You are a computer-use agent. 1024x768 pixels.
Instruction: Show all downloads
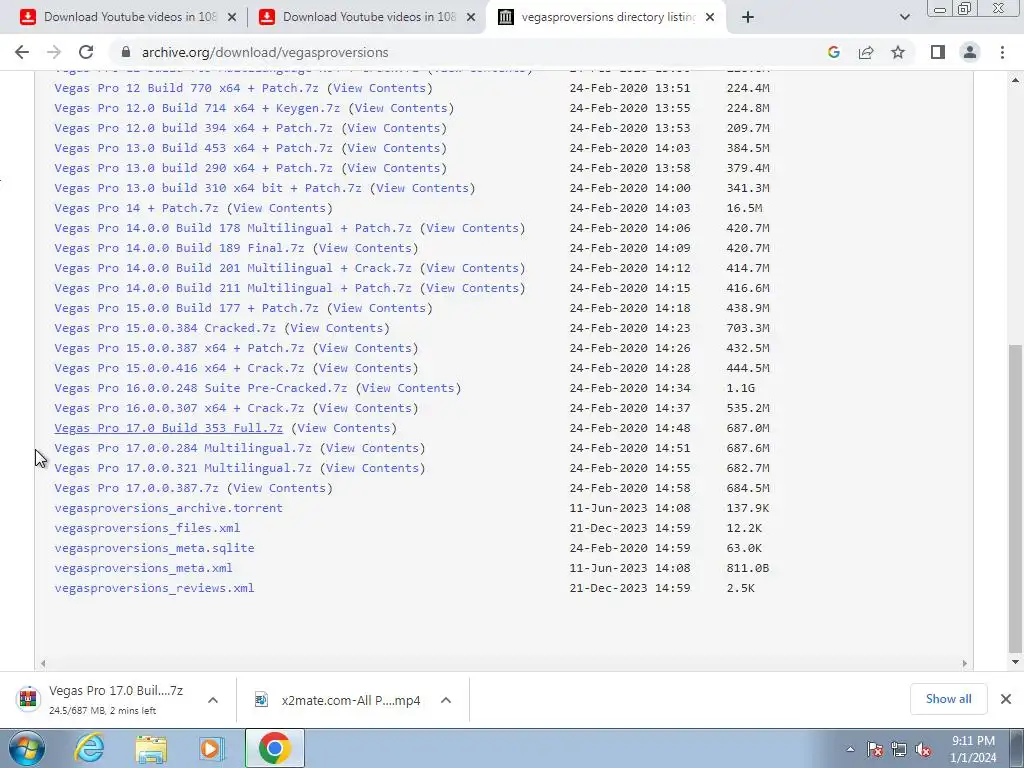[x=948, y=699]
